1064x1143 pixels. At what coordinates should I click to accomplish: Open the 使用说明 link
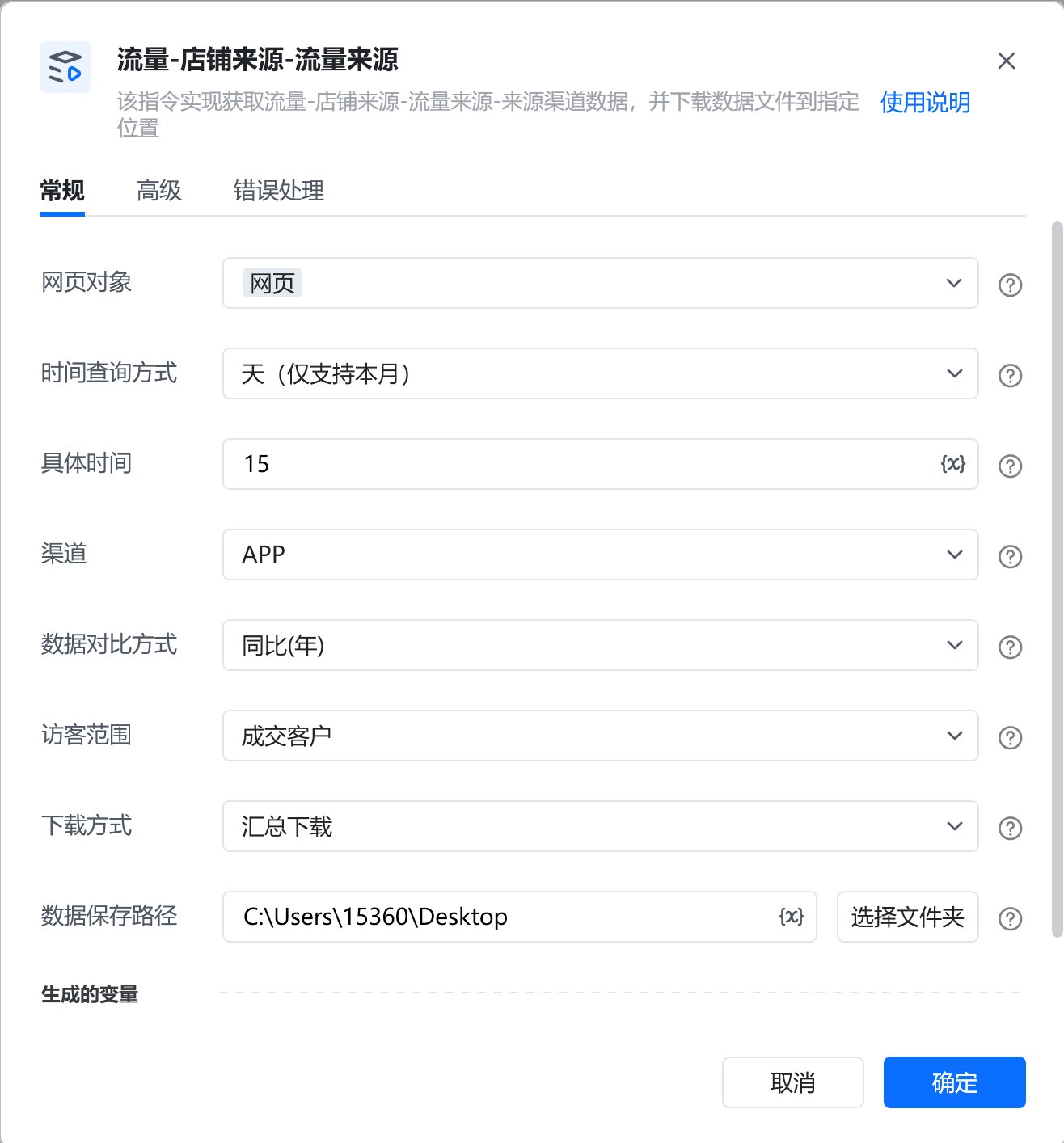click(925, 103)
